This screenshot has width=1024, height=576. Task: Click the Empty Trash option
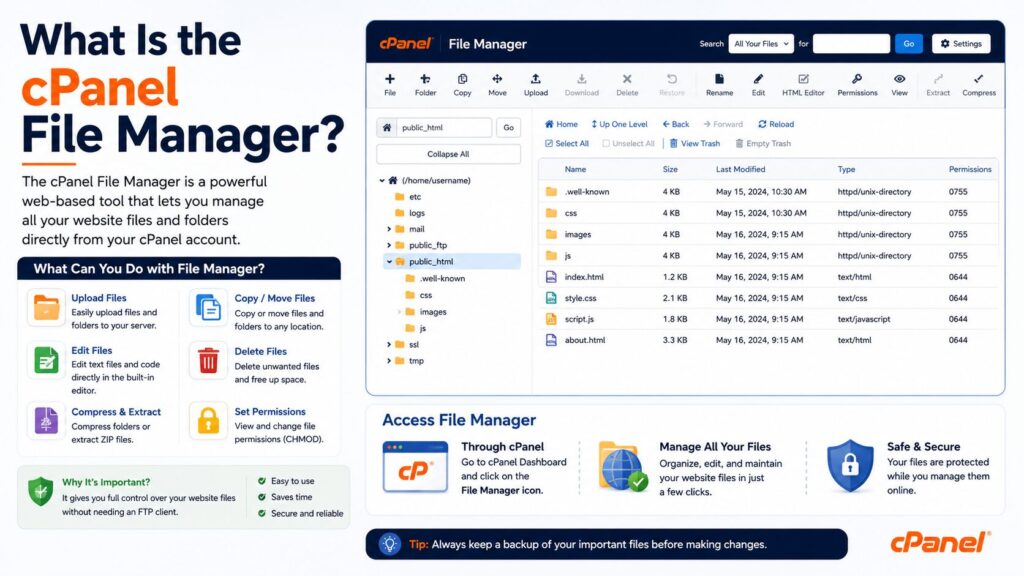[763, 144]
